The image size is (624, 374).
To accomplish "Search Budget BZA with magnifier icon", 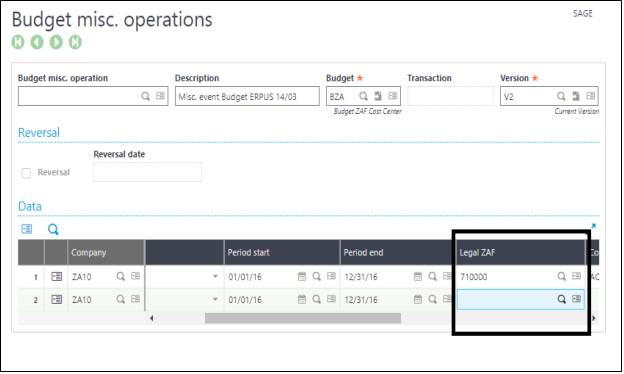I will tap(363, 96).
